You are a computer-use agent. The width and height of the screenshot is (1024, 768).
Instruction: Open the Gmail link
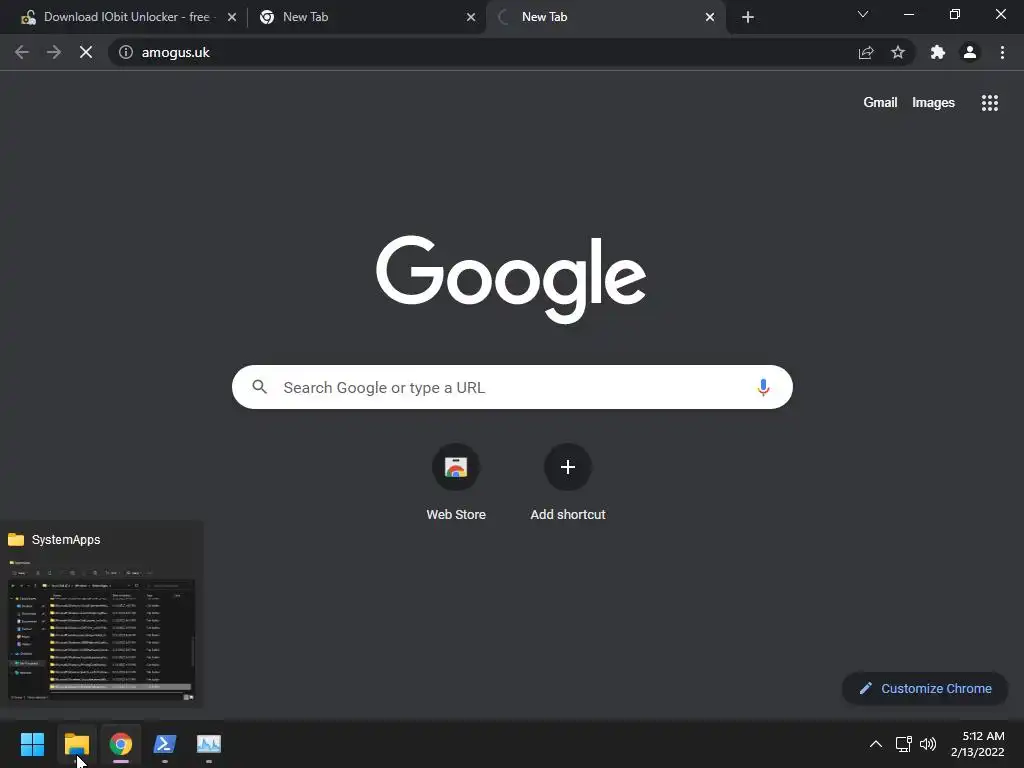[x=880, y=103]
